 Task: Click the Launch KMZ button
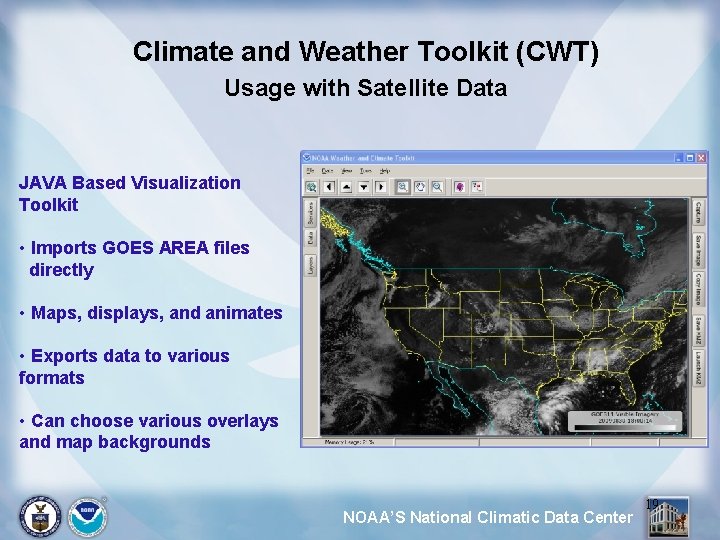[698, 368]
